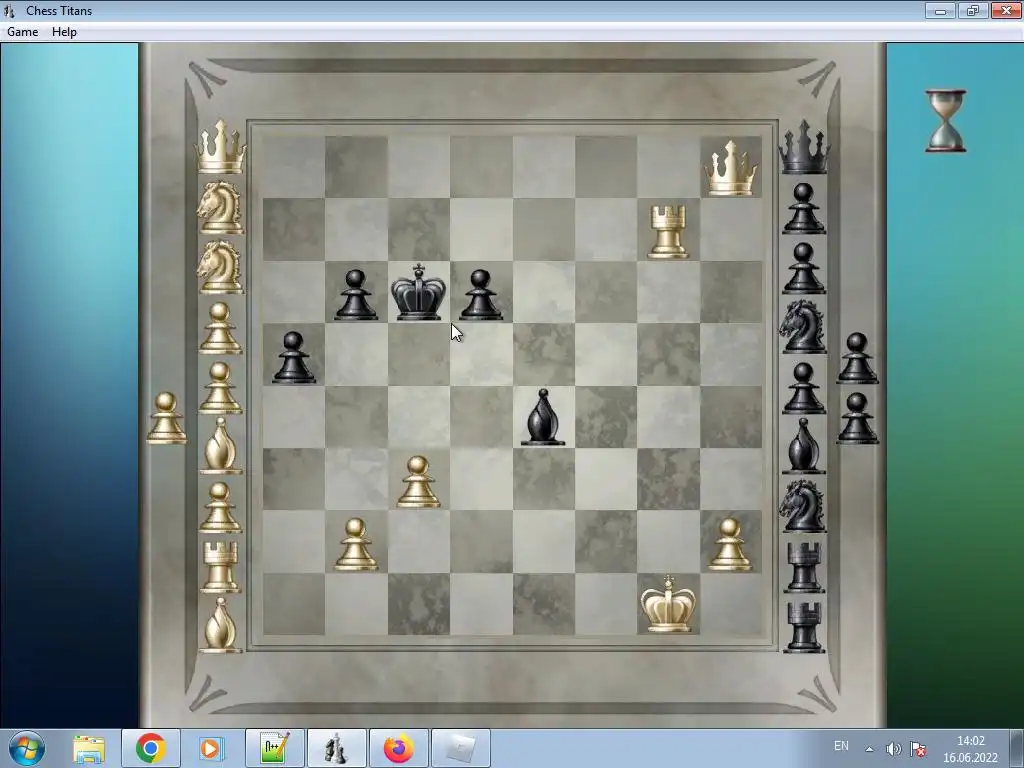Click the black pawn right of black king
1024x768 pixels.
[x=481, y=295]
